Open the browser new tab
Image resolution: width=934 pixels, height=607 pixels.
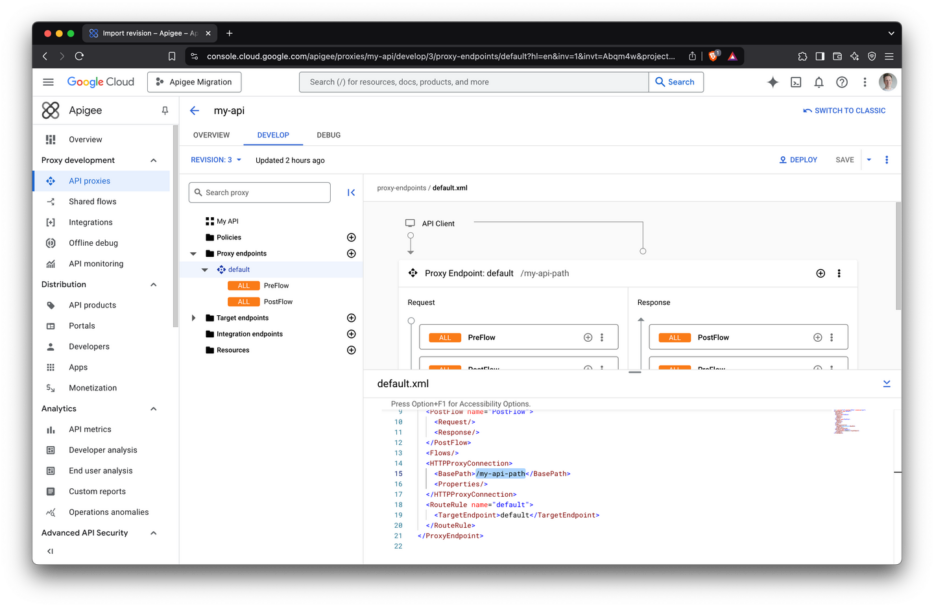click(229, 33)
